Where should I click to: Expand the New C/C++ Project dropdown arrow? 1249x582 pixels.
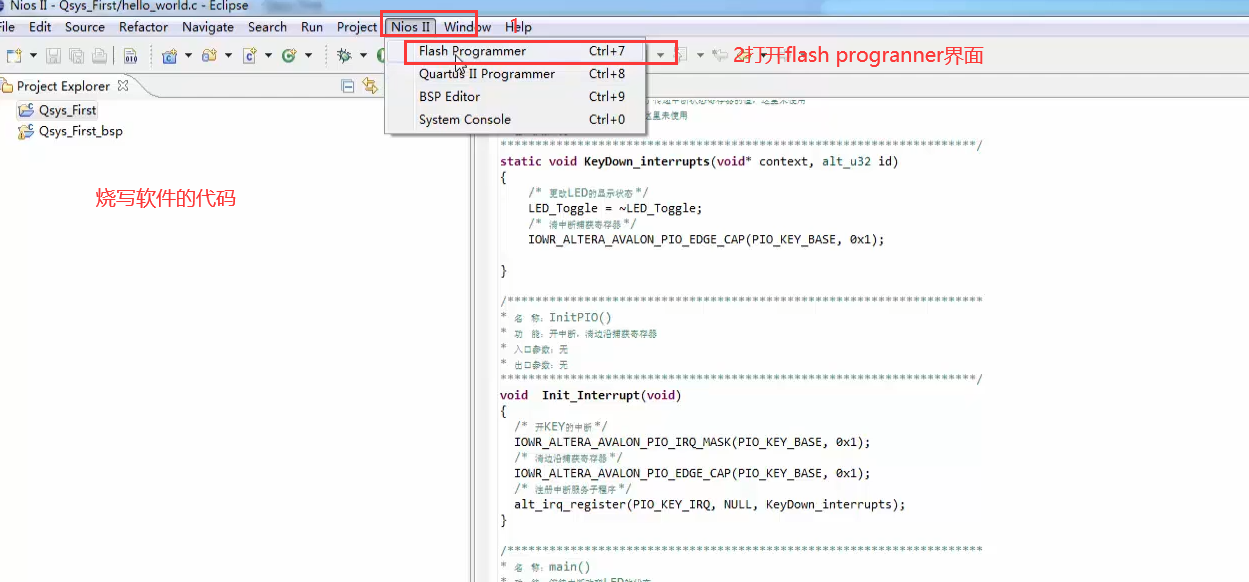pos(188,55)
